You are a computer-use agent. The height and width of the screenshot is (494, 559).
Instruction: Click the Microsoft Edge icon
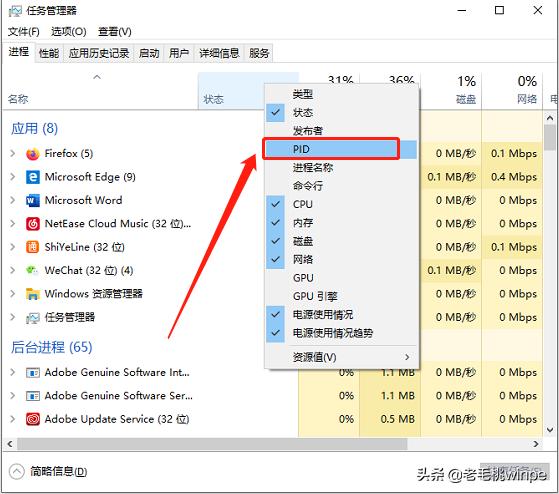(32, 177)
